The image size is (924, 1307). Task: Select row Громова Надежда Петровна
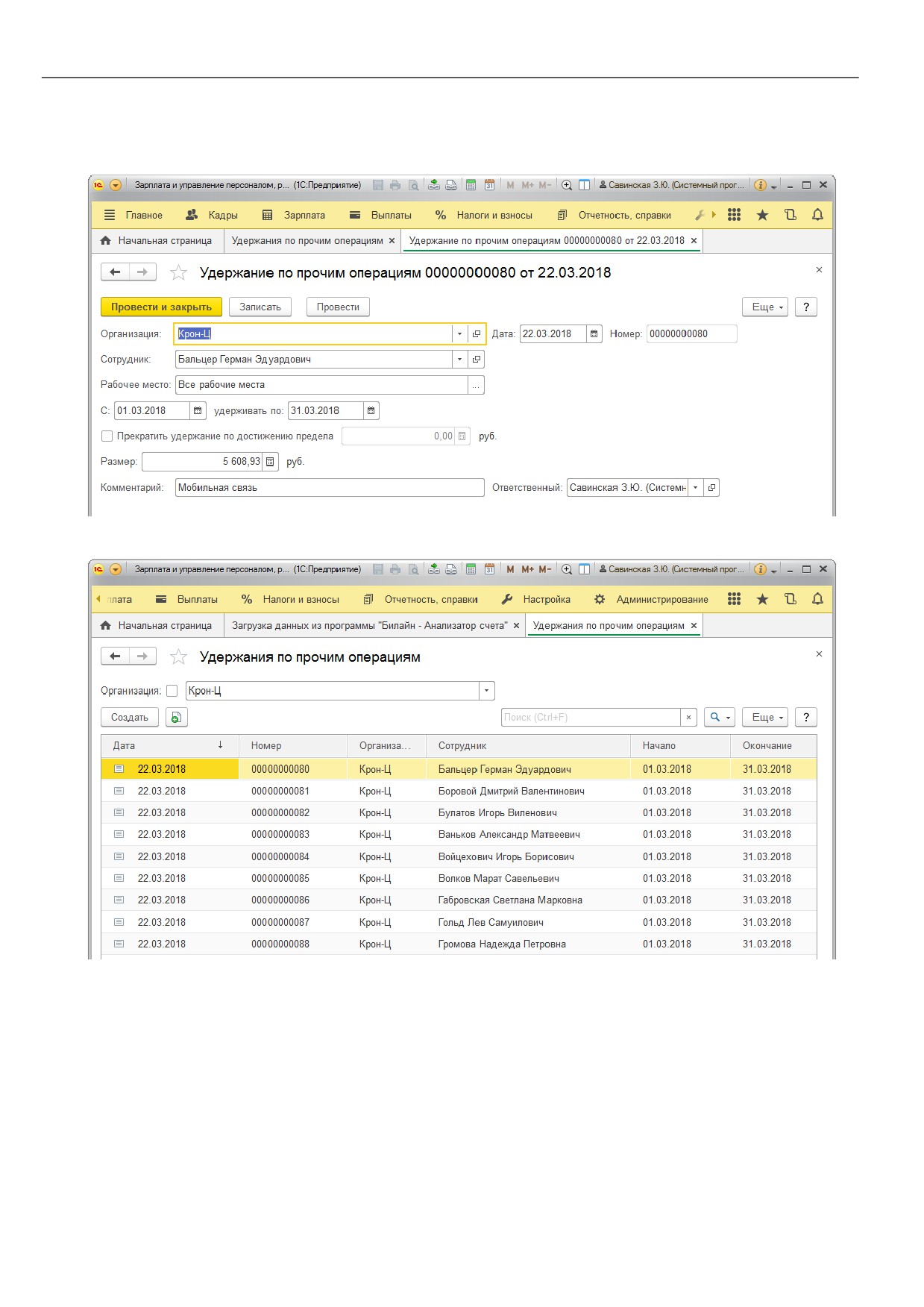click(x=459, y=944)
